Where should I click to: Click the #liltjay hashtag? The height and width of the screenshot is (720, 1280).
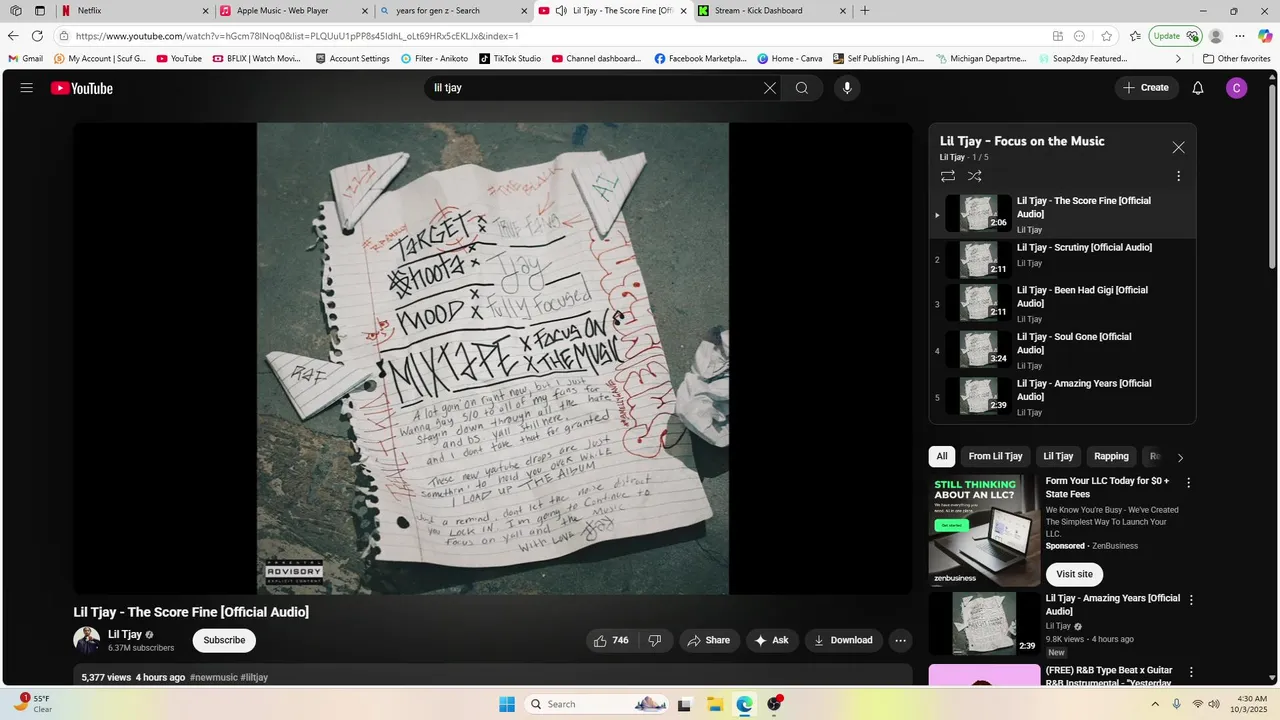click(x=254, y=677)
